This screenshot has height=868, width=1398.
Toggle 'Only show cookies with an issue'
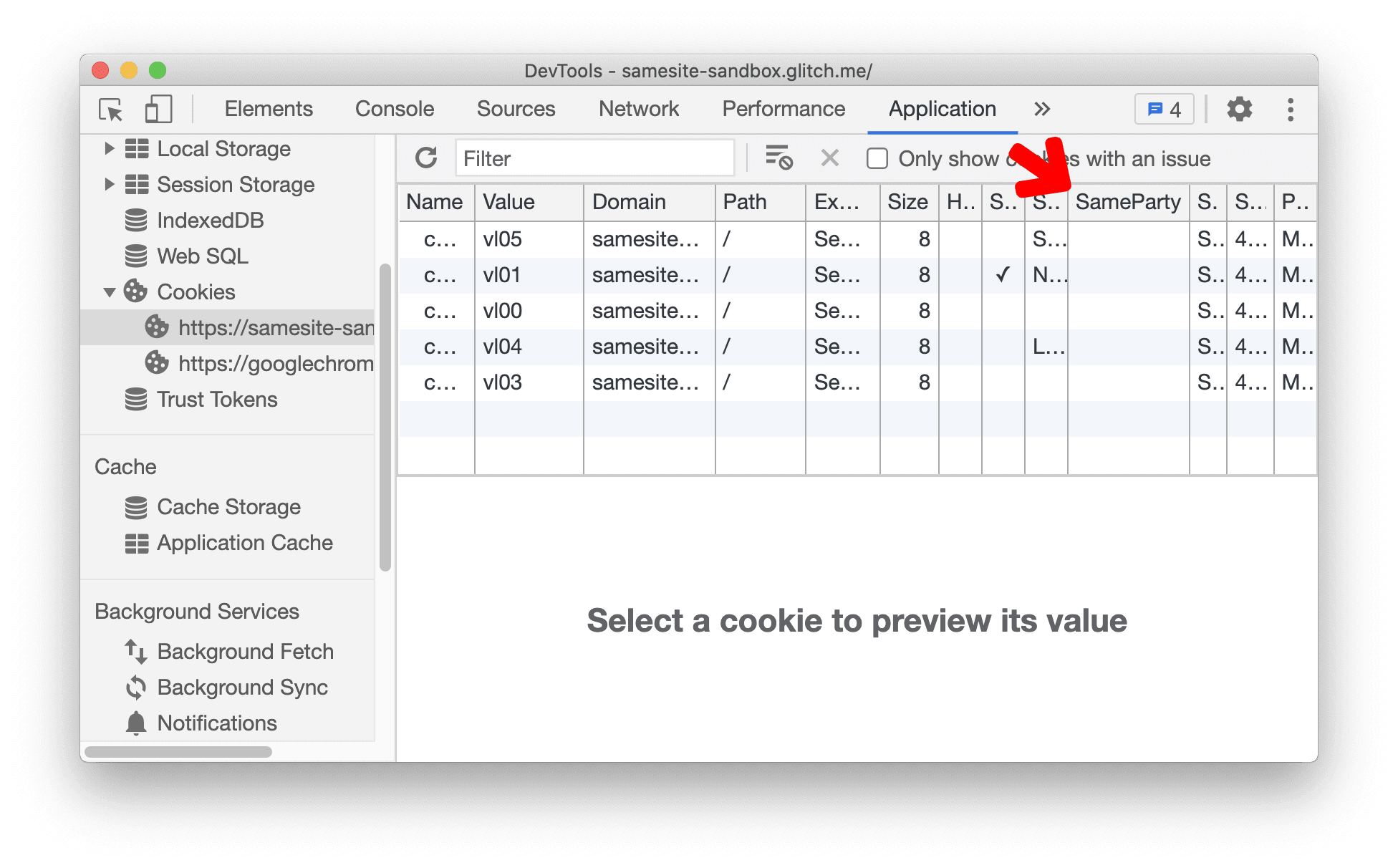(x=877, y=159)
